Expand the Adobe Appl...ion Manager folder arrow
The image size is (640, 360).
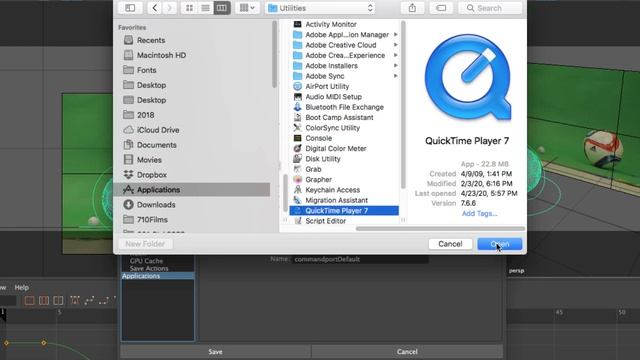click(396, 35)
